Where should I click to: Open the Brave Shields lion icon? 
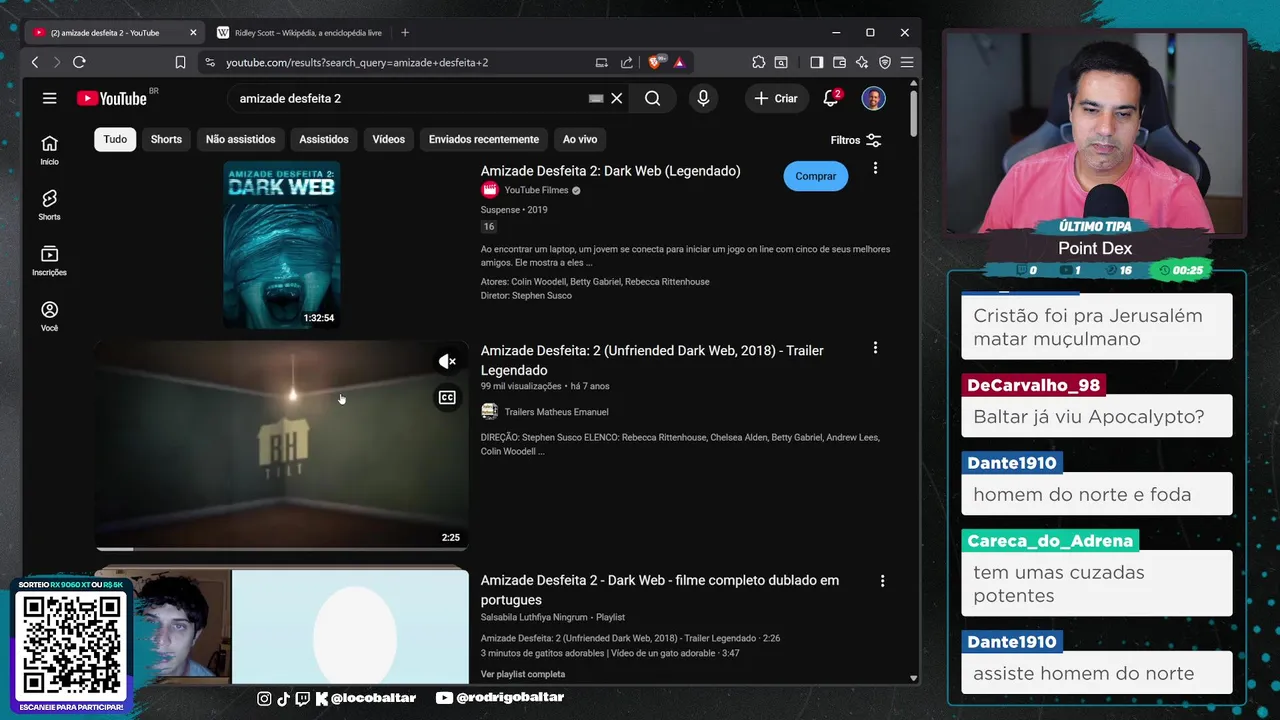coord(655,62)
